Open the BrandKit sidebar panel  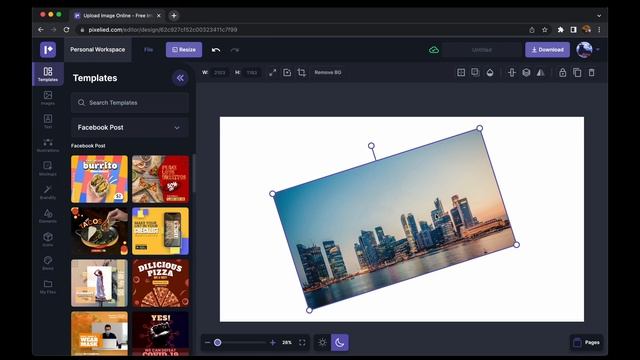[x=48, y=192]
